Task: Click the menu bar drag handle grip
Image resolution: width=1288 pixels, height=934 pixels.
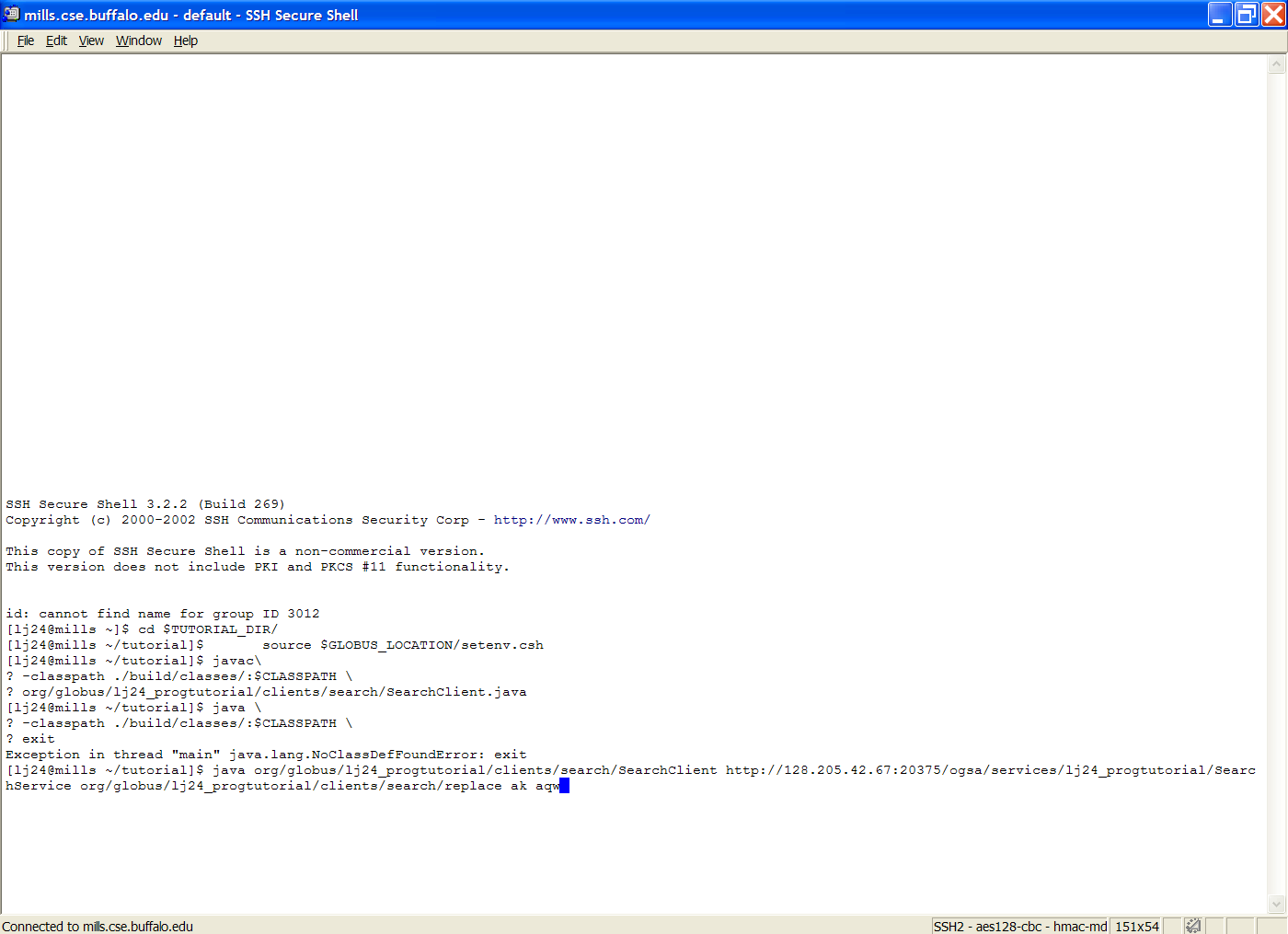Action: coord(7,40)
